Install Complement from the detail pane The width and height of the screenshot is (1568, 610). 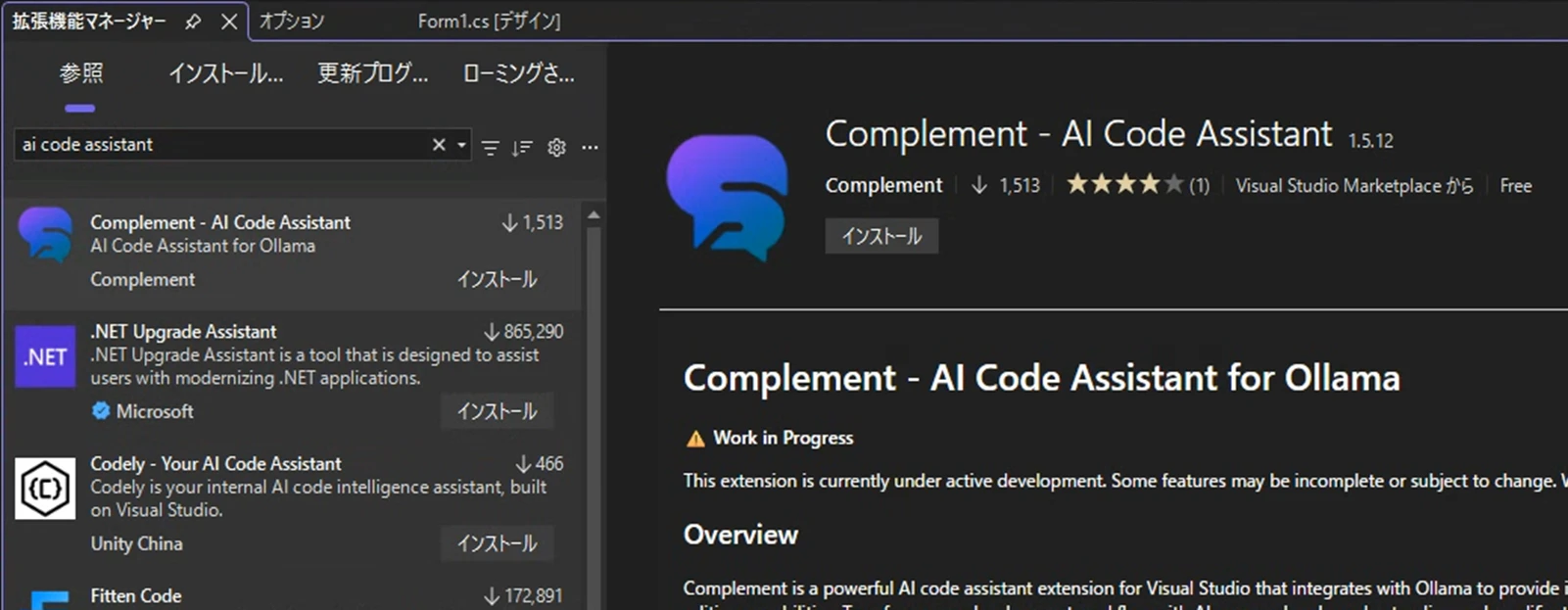(x=881, y=236)
